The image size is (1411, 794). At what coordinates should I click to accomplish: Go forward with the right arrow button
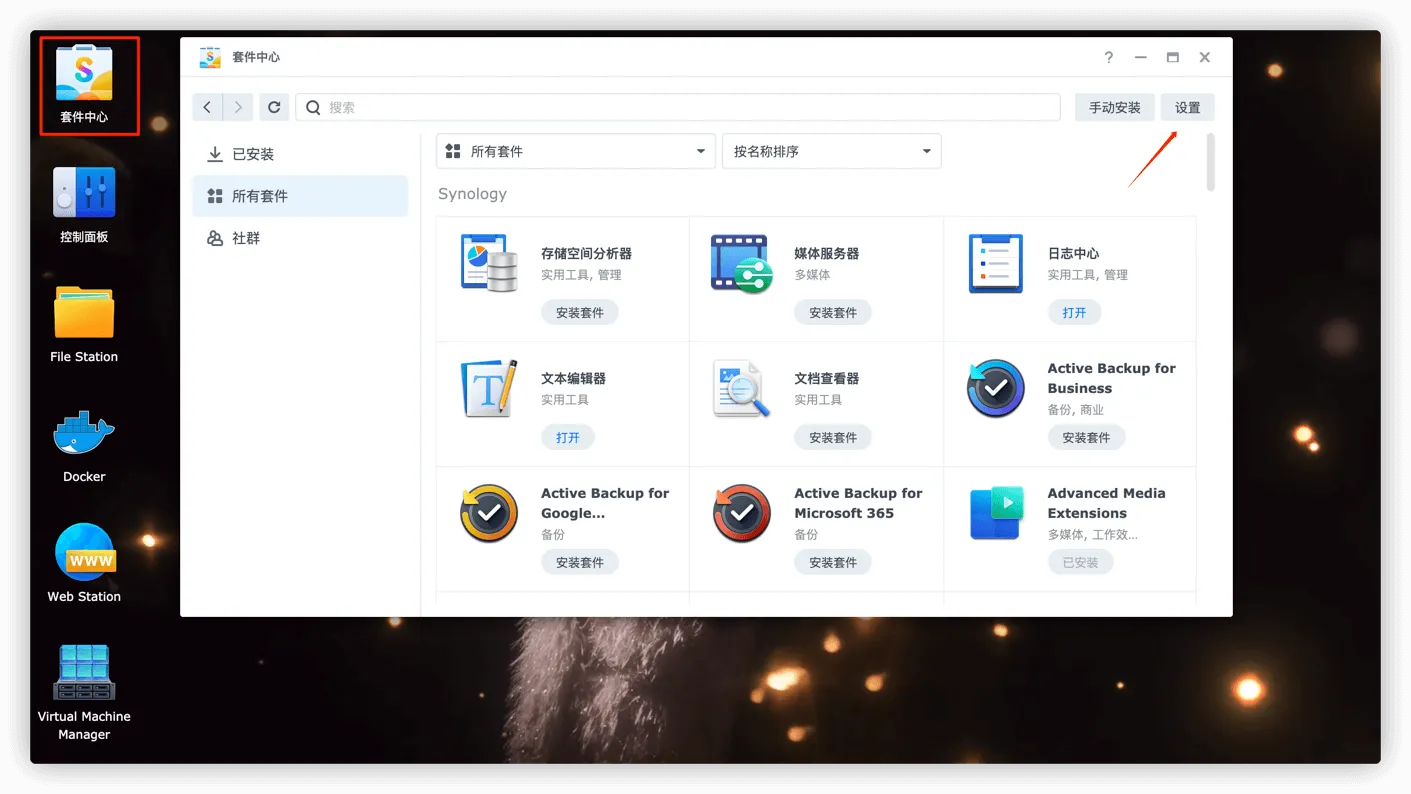tap(238, 107)
